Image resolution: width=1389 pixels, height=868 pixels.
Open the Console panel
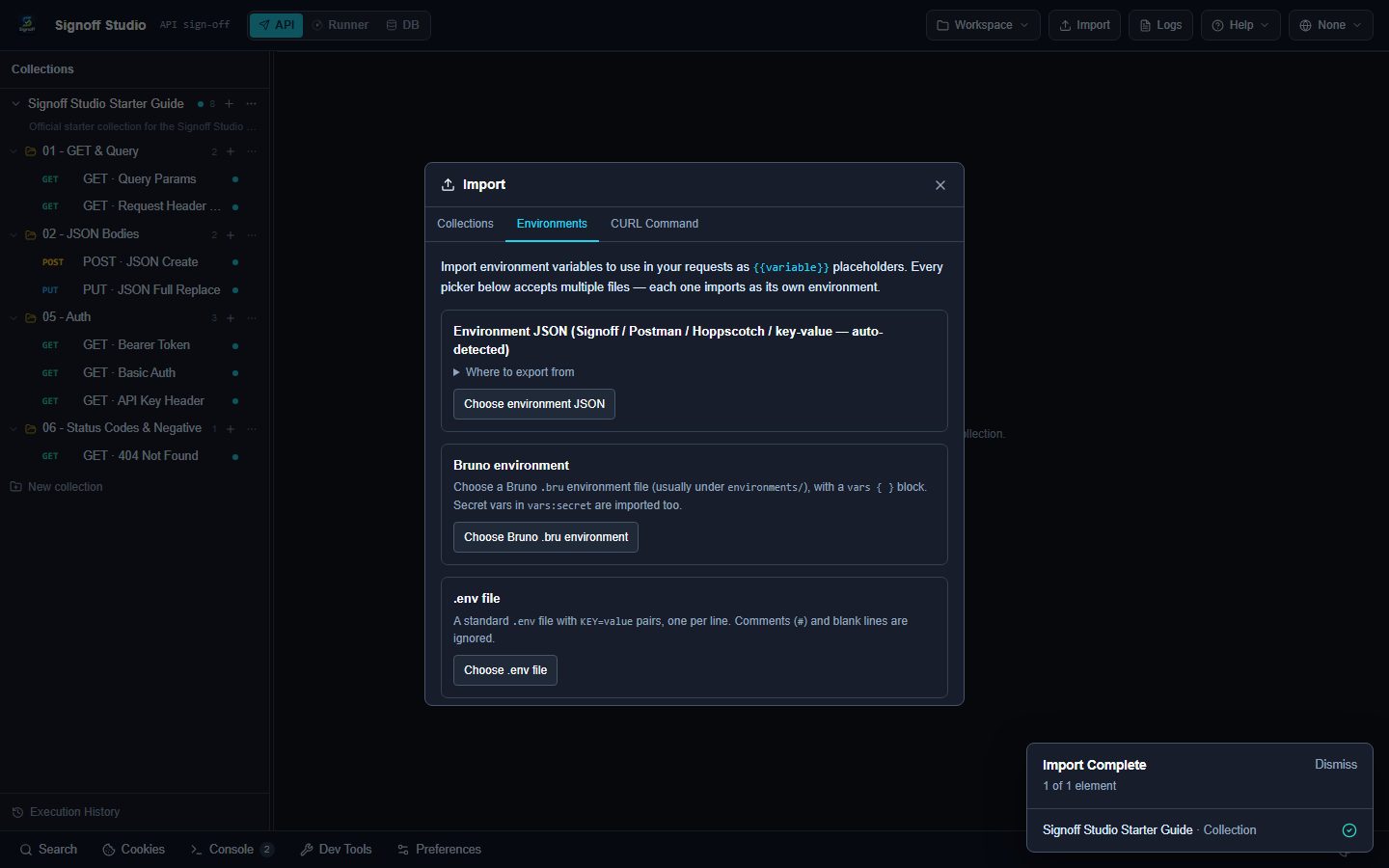[x=231, y=850]
